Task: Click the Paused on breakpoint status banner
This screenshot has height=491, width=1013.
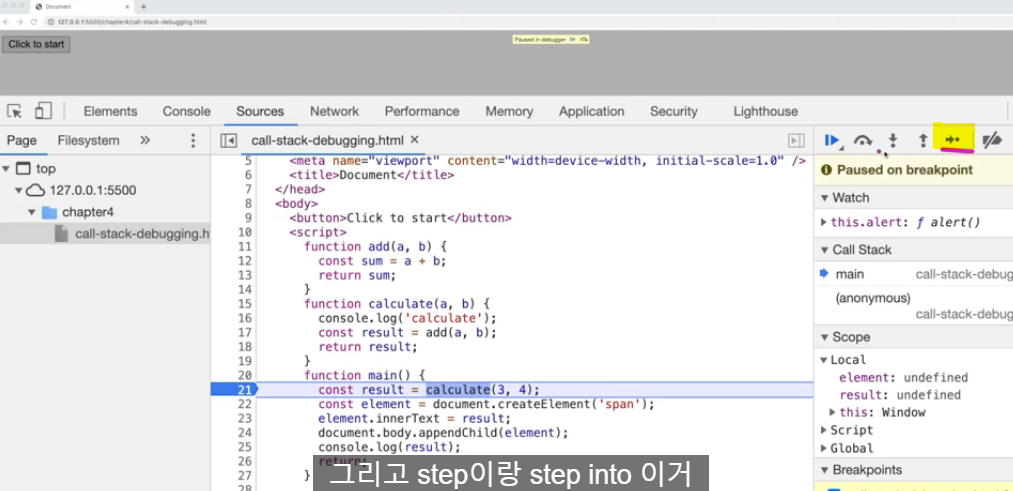Action: pos(914,171)
